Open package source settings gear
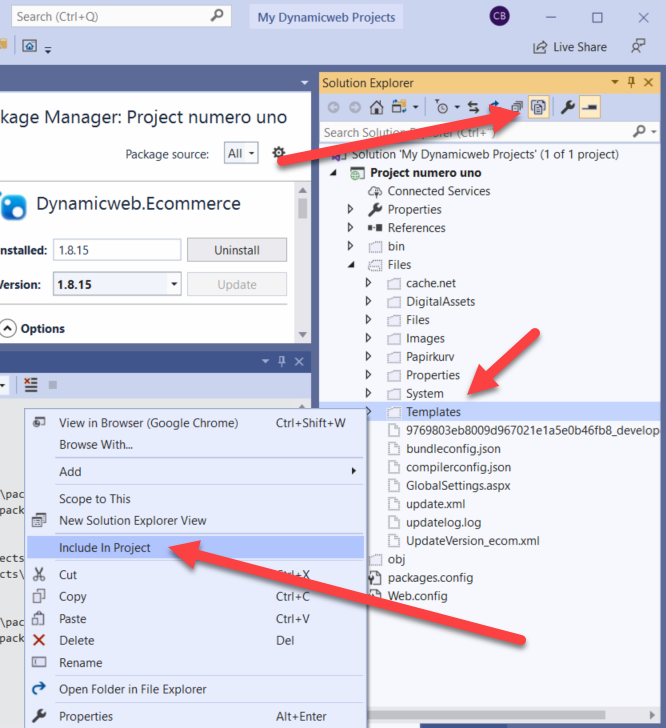The height and width of the screenshot is (728, 666). click(279, 153)
